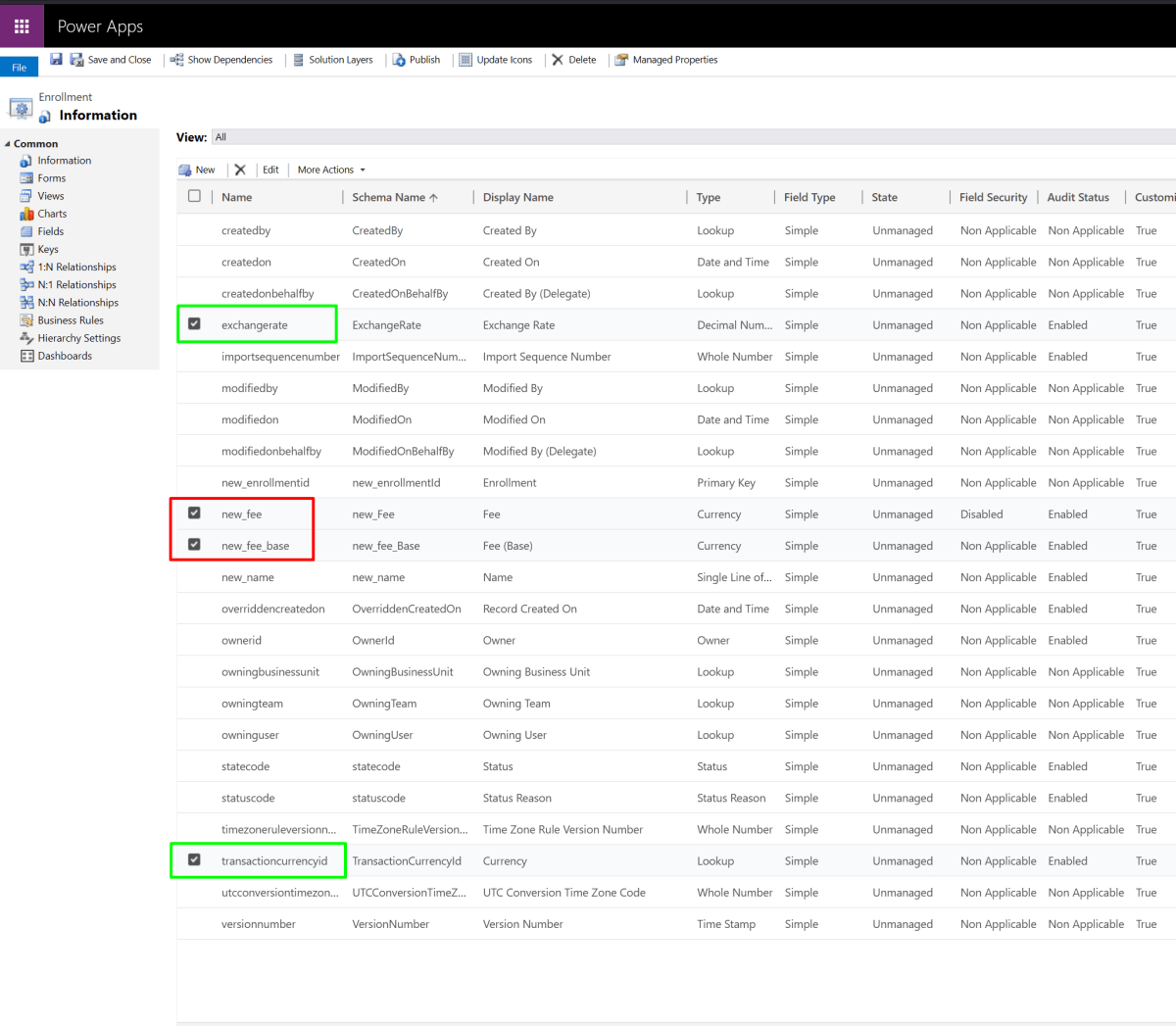Open the File menu

[x=18, y=67]
